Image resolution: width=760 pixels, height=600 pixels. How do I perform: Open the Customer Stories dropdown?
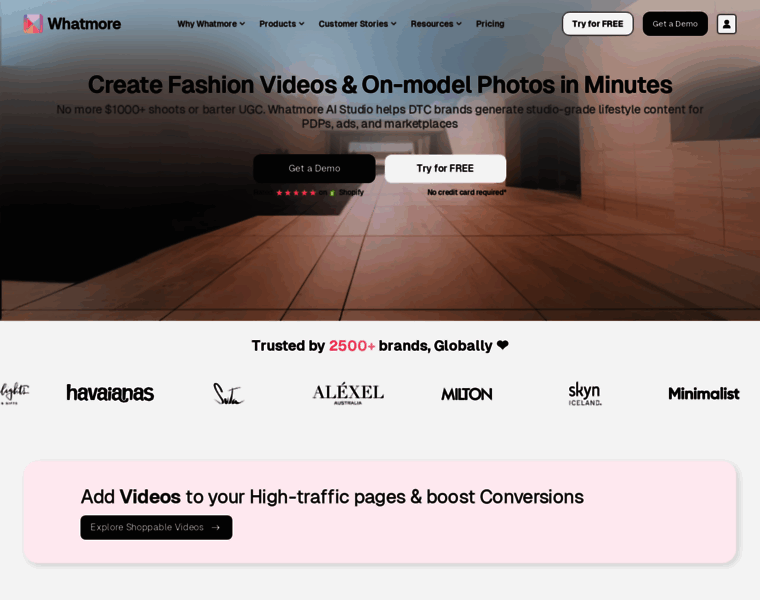(x=357, y=24)
